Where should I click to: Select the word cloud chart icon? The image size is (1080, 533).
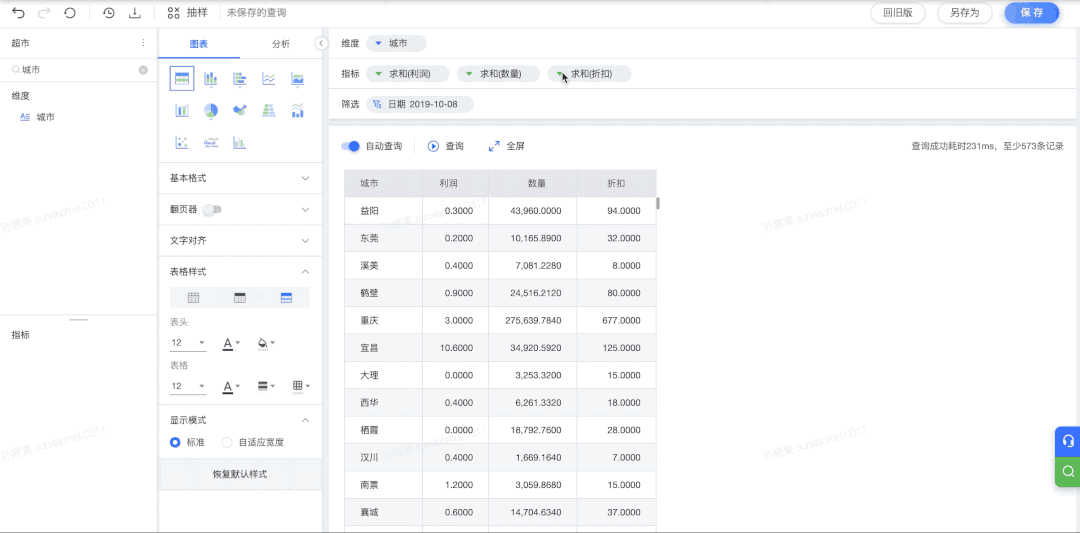coord(211,143)
